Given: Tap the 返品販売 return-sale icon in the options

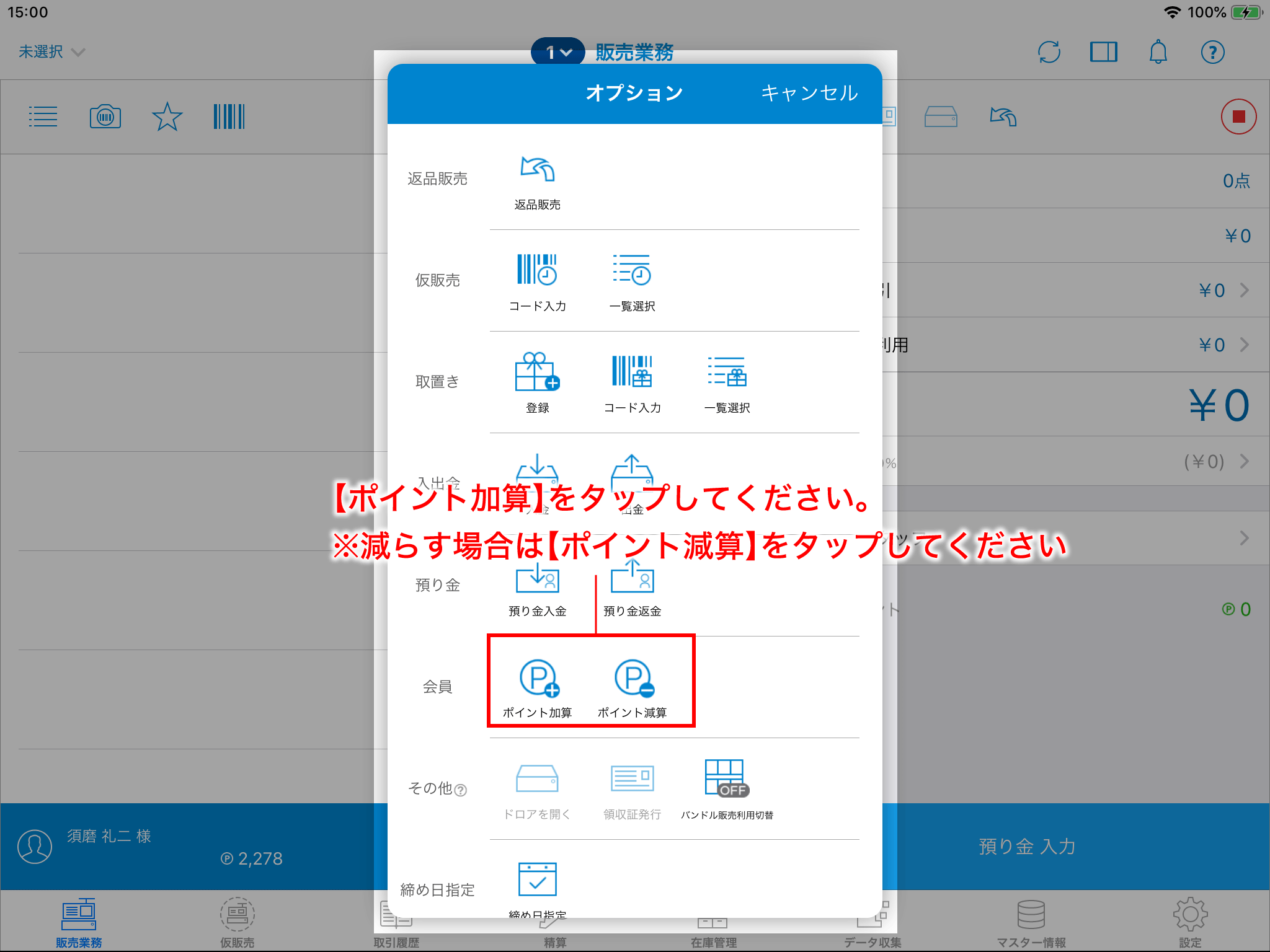Looking at the screenshot, I should pyautogui.click(x=537, y=169).
